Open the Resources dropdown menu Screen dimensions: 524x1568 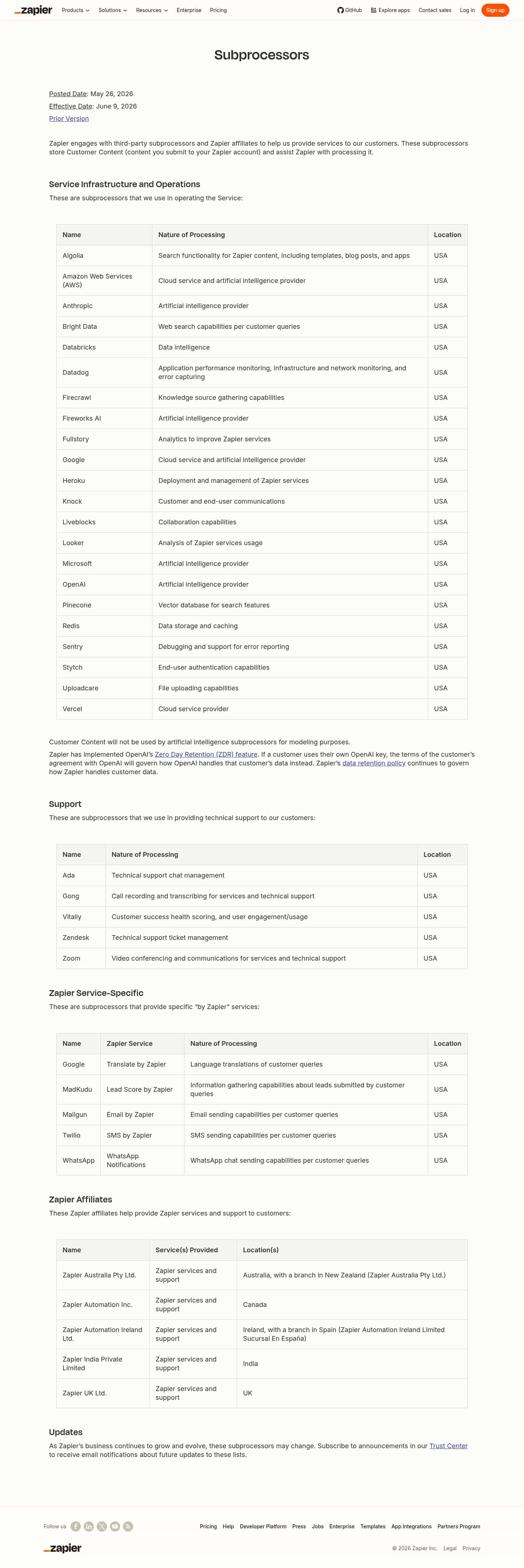point(151,10)
